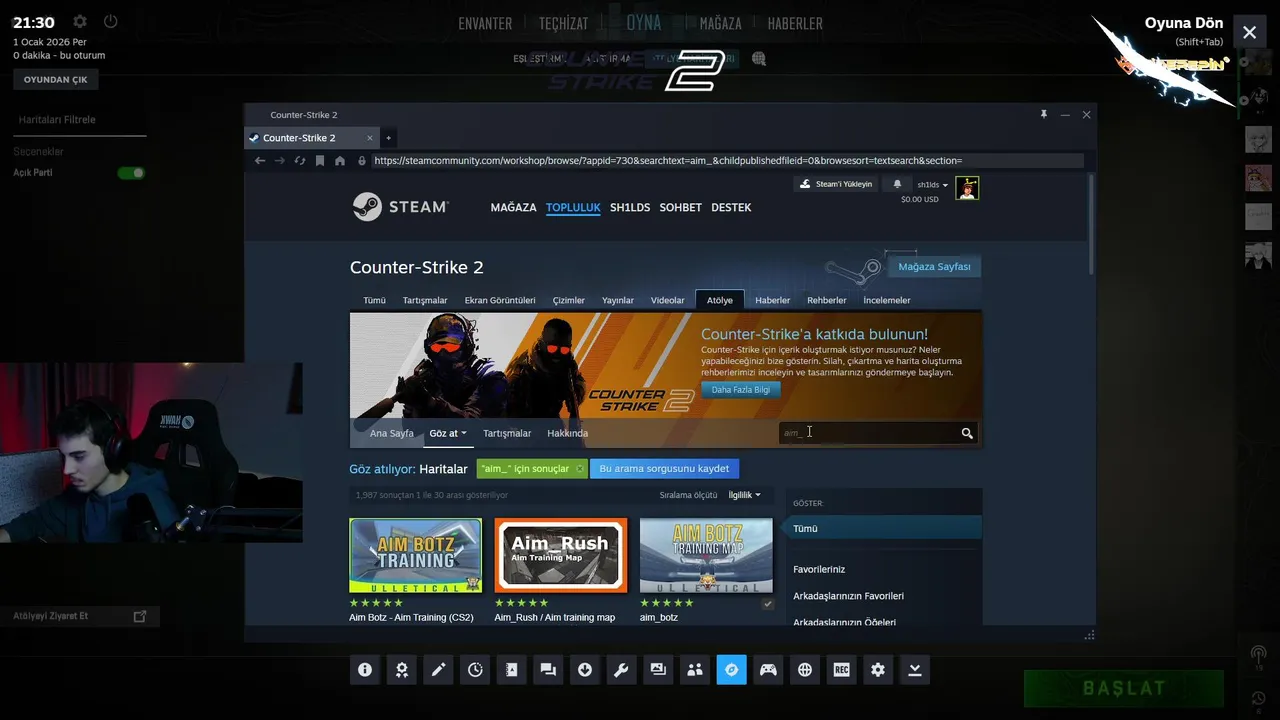Show Favorileriniz filter

tap(819, 569)
